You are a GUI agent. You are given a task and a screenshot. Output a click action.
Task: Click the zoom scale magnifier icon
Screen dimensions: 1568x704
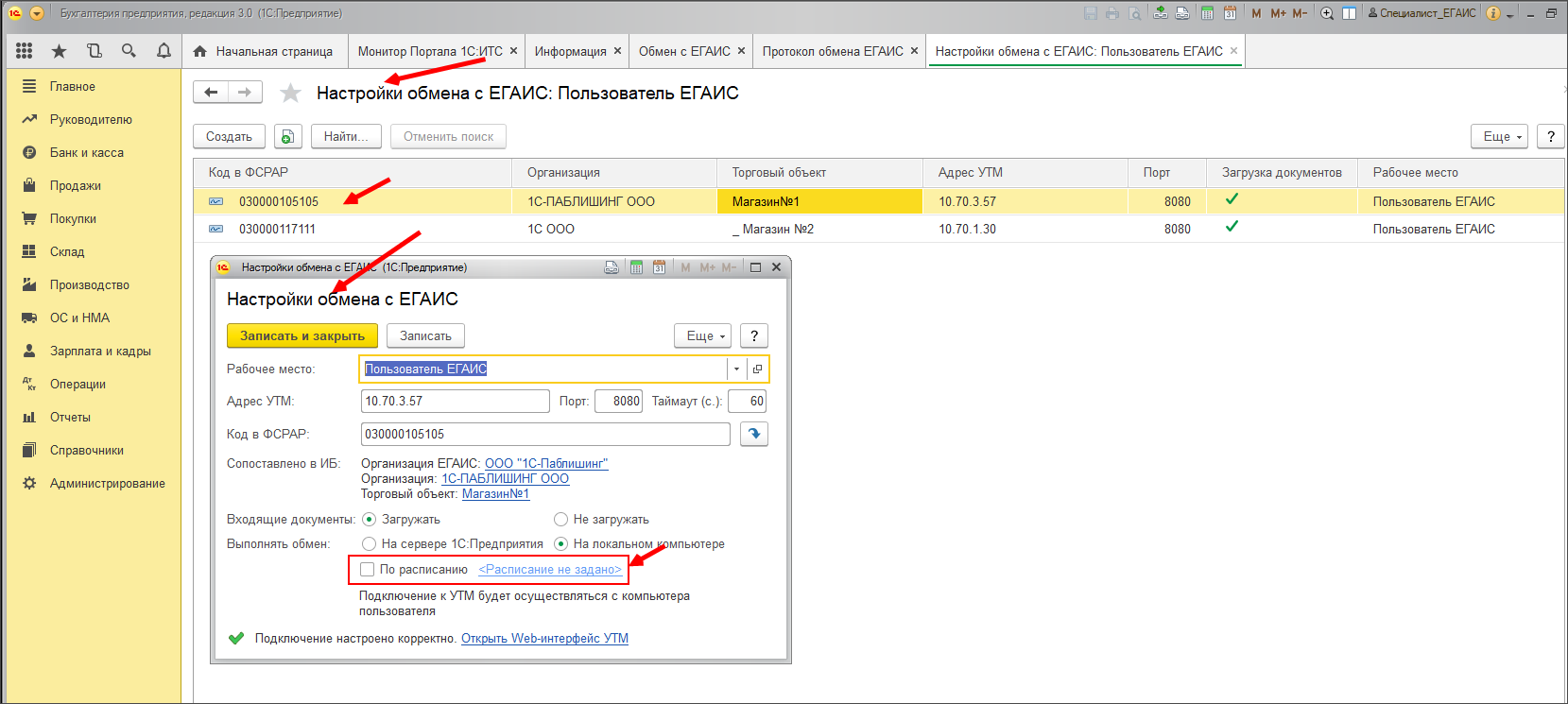pyautogui.click(x=1327, y=13)
